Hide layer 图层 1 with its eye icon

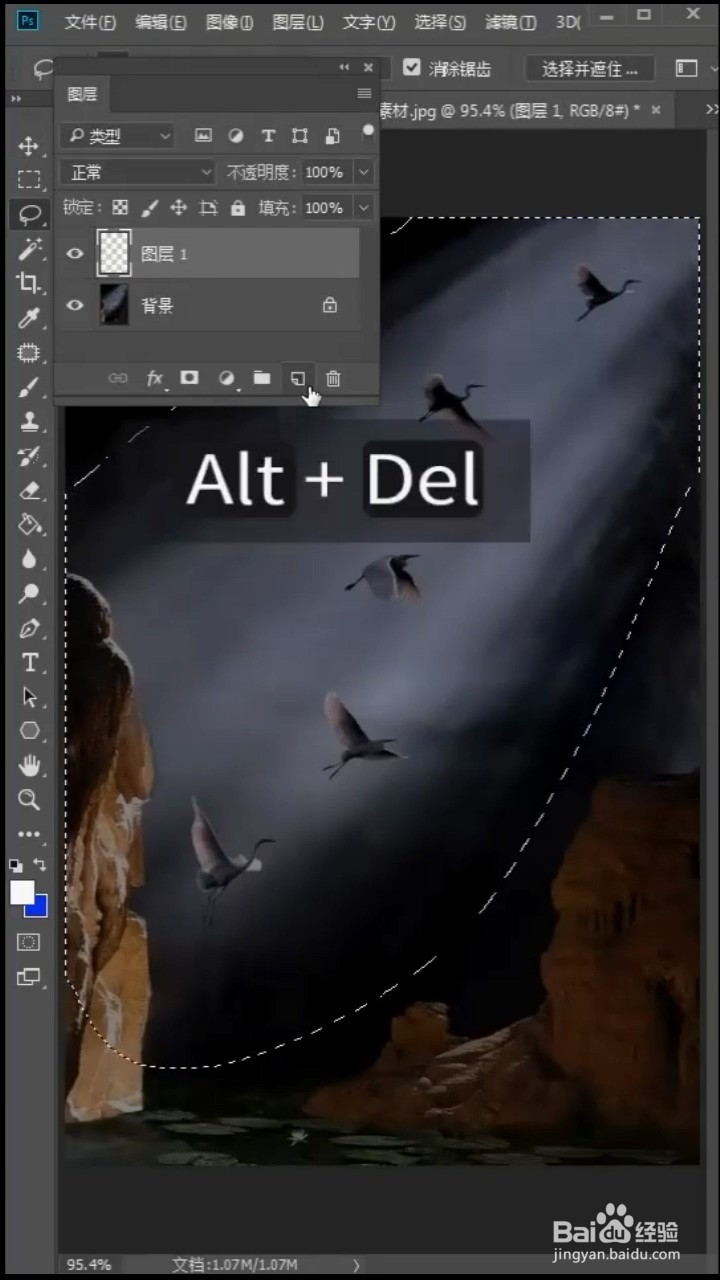point(75,254)
